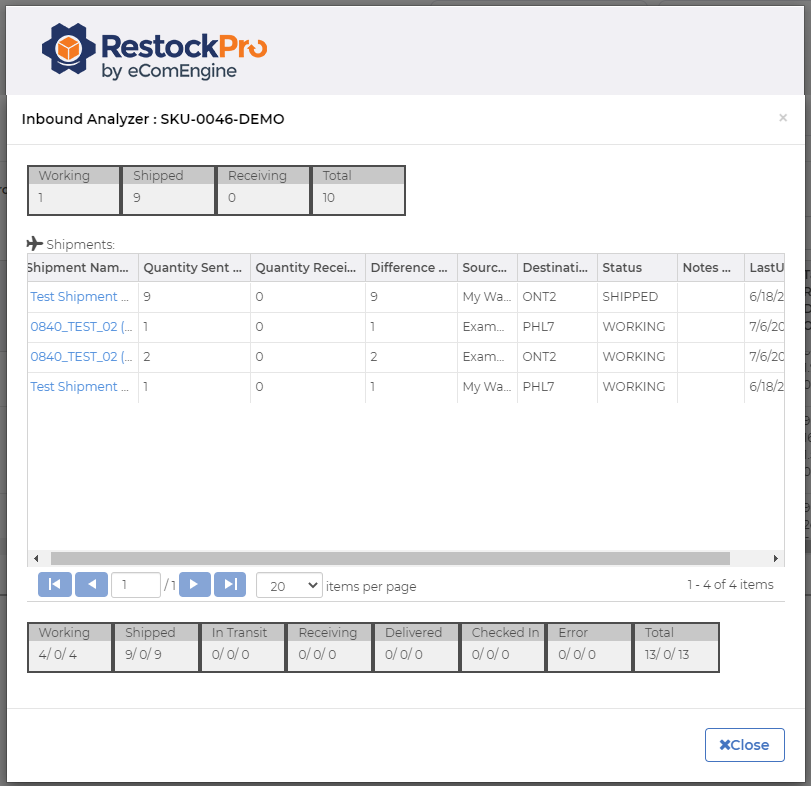Go to first page of shipments
811x786 pixels.
tap(54, 585)
